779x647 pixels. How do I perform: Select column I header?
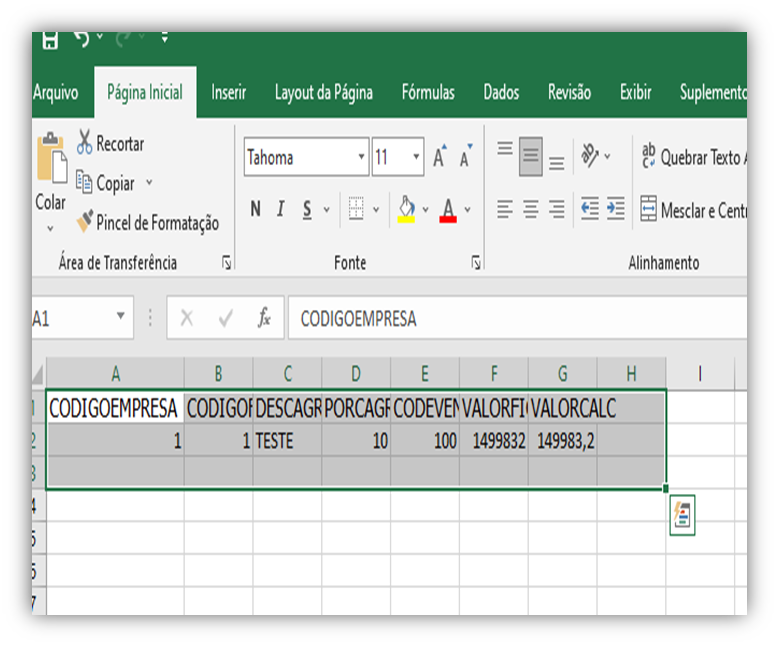coord(700,374)
